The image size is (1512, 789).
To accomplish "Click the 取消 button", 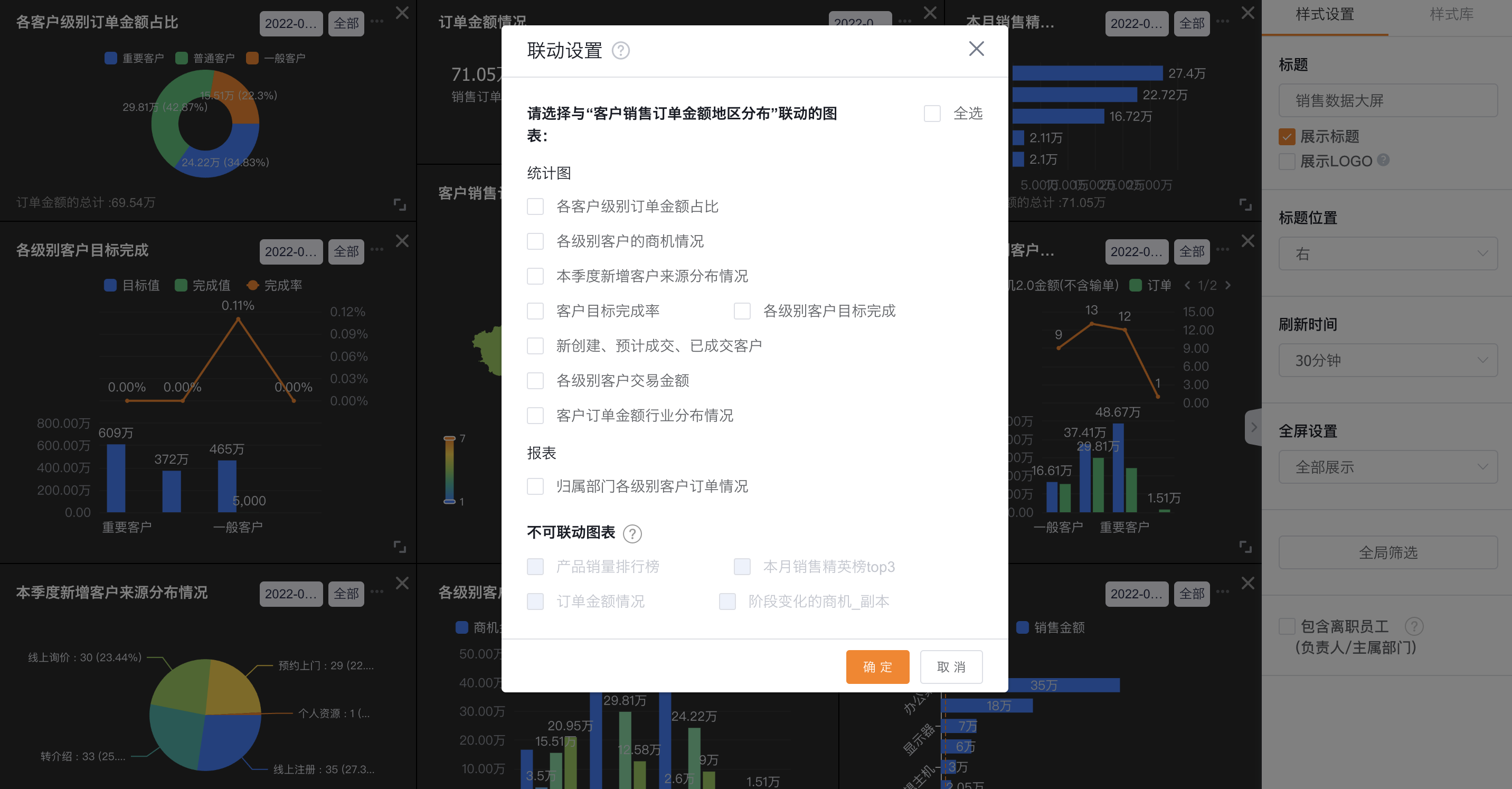I will pyautogui.click(x=951, y=667).
